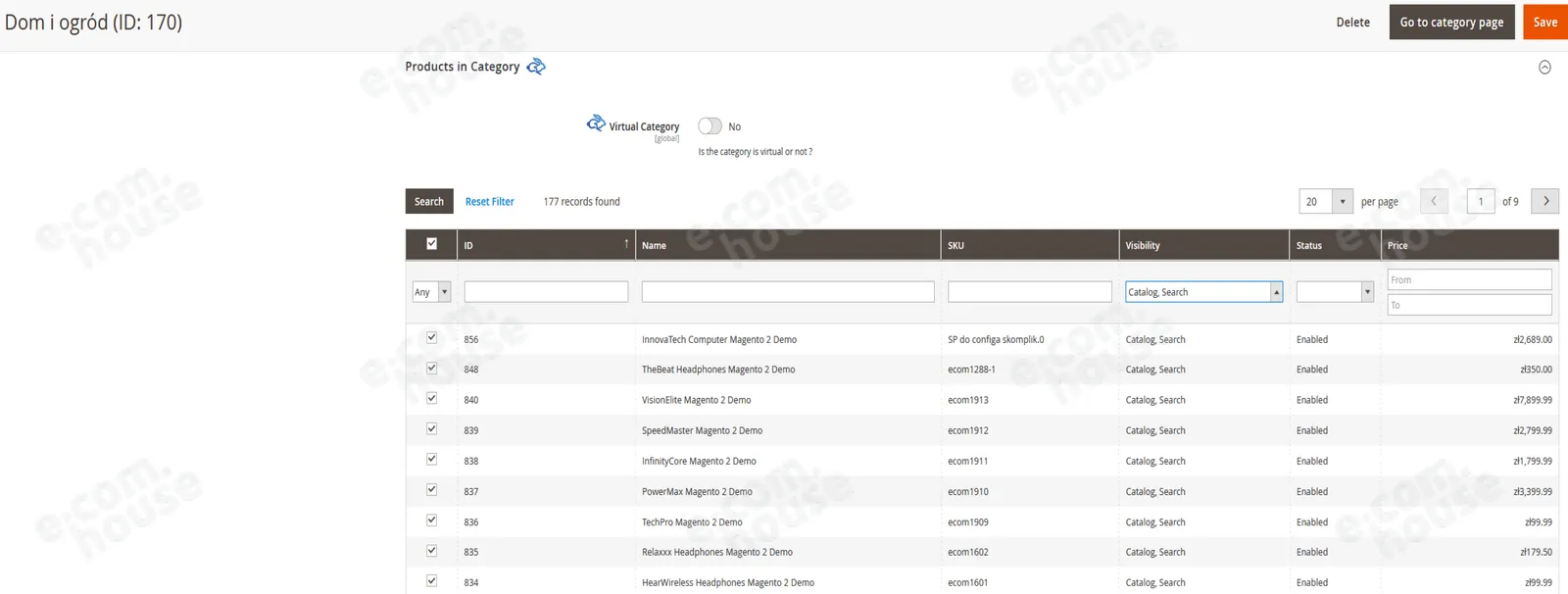Screen dimensions: 1568x594
Task: Click the Delete button
Action: [1353, 22]
